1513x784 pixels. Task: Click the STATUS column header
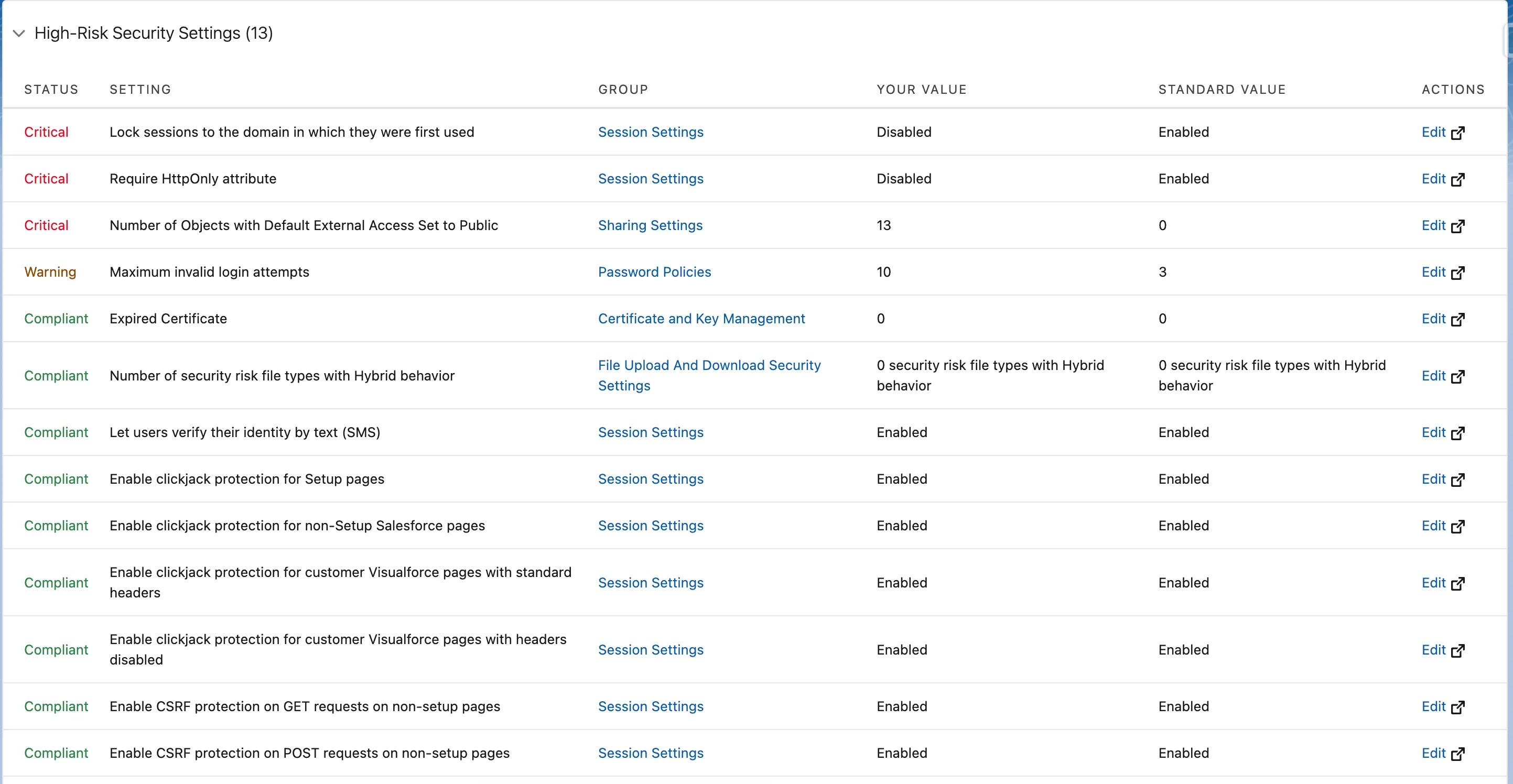[x=51, y=89]
